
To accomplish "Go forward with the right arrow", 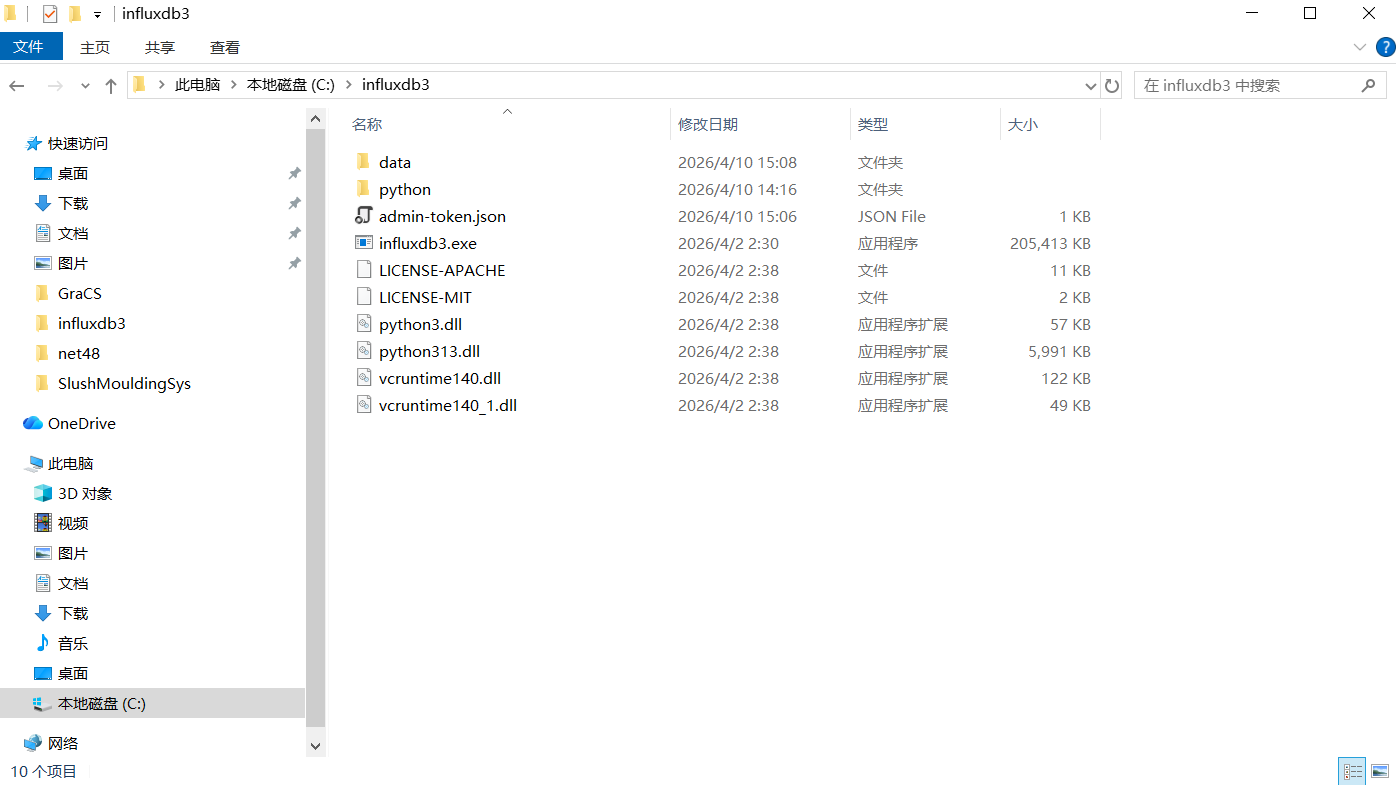I will point(55,86).
